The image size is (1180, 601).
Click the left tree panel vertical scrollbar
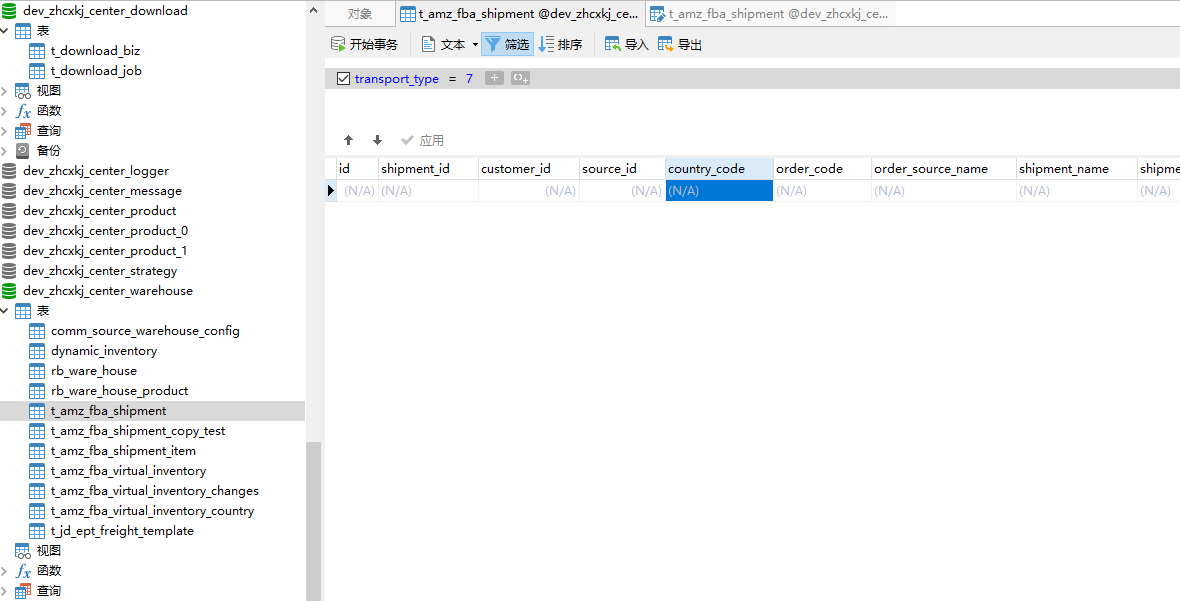pos(313,521)
